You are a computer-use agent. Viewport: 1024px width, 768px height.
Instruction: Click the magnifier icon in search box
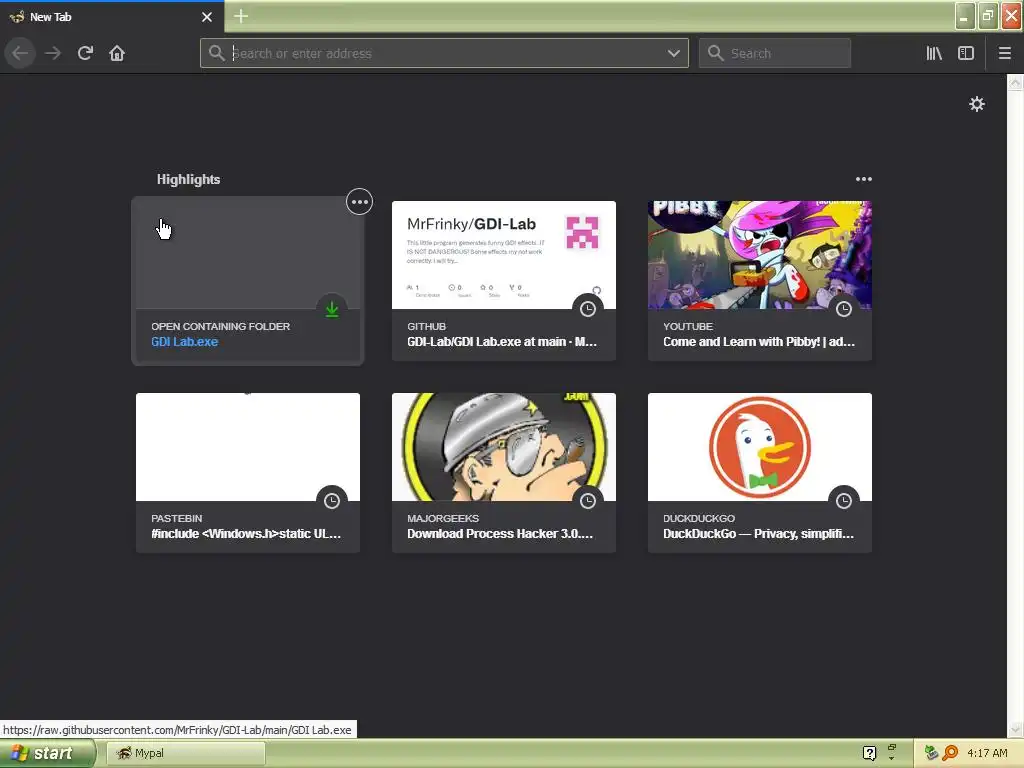click(716, 53)
